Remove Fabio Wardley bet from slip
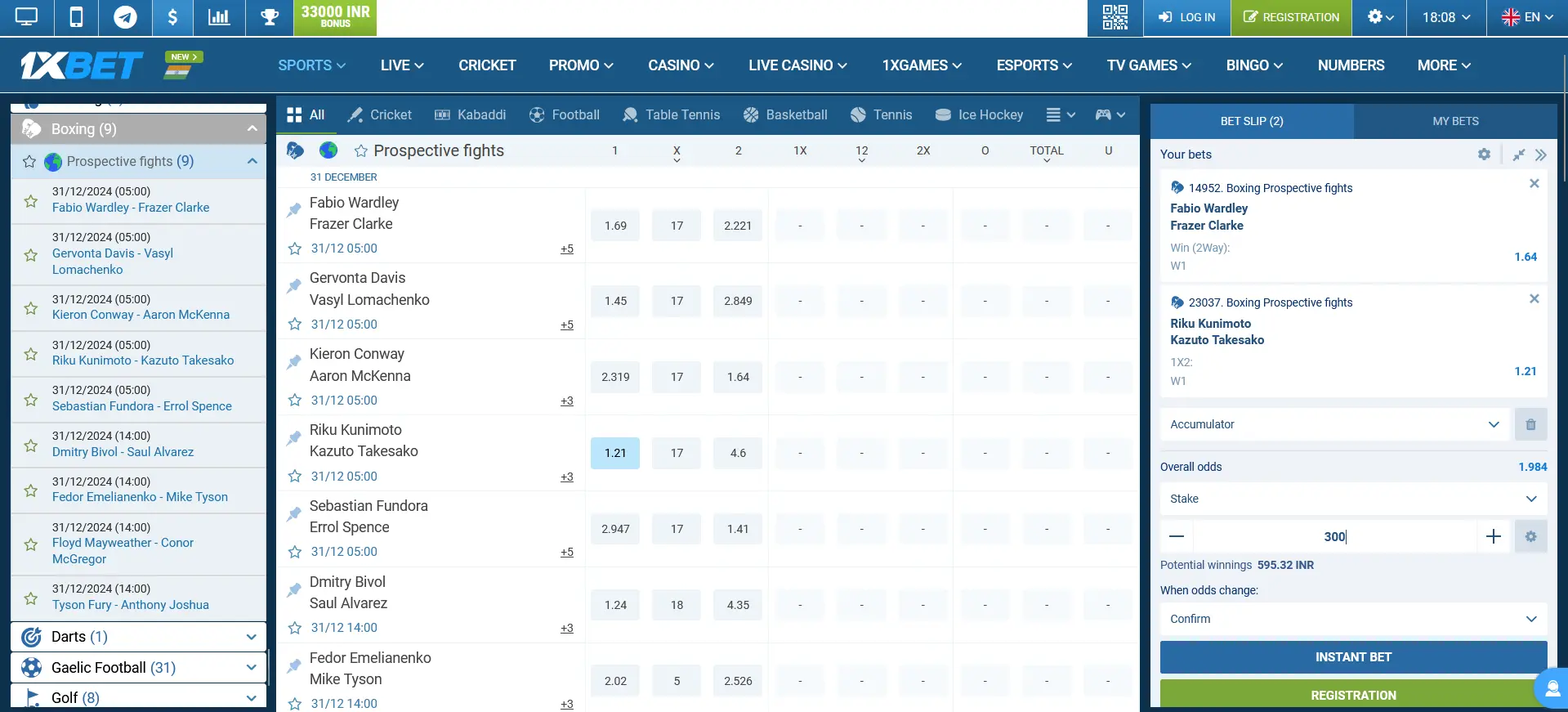The height and width of the screenshot is (712, 1568). point(1534,184)
